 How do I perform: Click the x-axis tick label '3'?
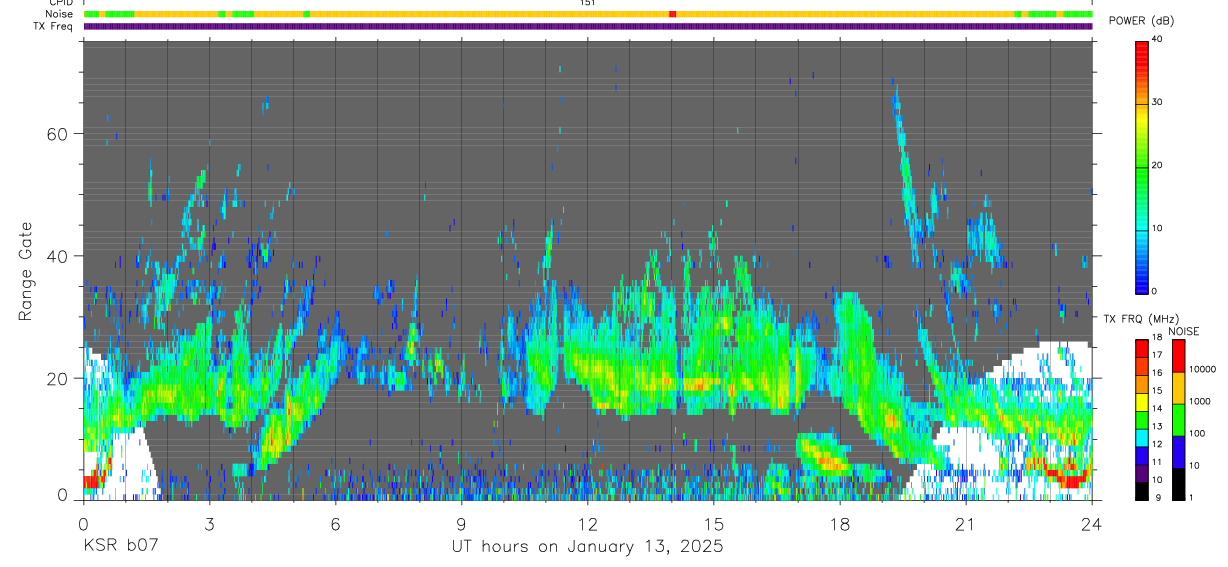[209, 524]
